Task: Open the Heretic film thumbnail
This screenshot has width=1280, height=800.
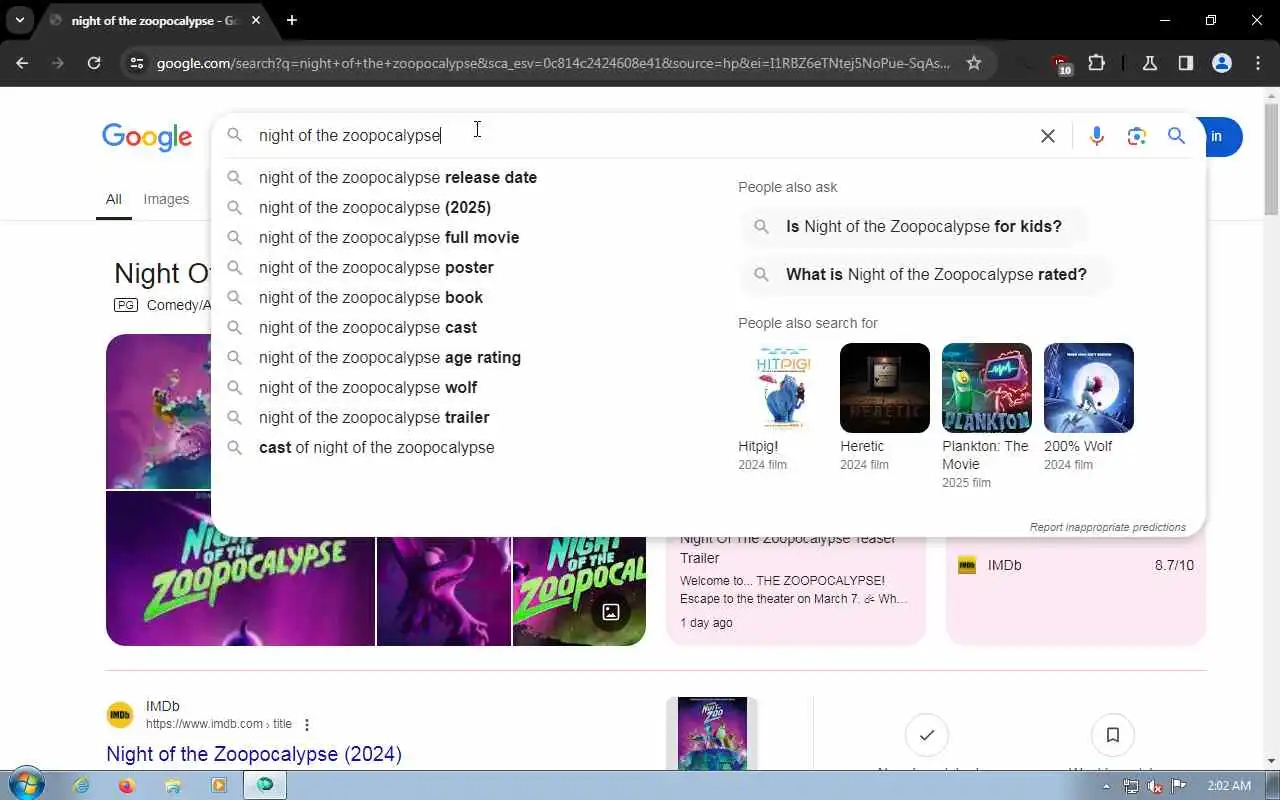Action: pos(885,388)
